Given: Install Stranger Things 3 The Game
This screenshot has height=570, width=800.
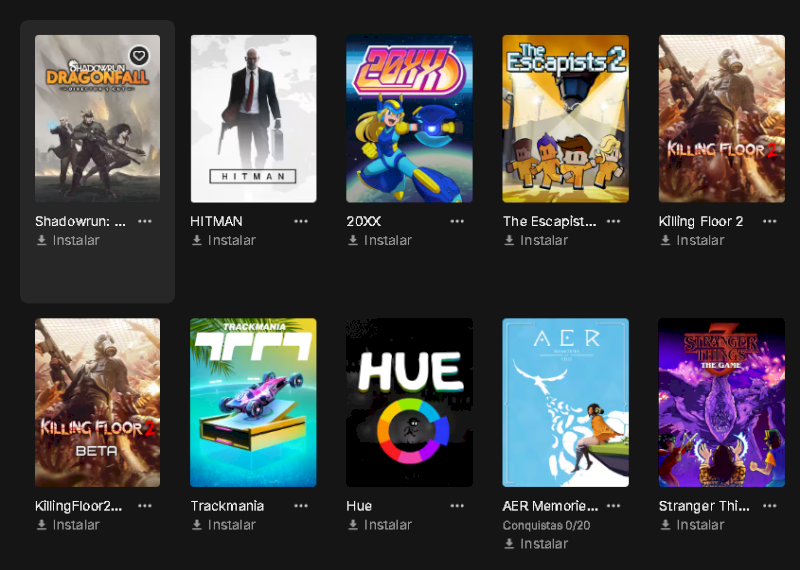Looking at the screenshot, I should 692,525.
